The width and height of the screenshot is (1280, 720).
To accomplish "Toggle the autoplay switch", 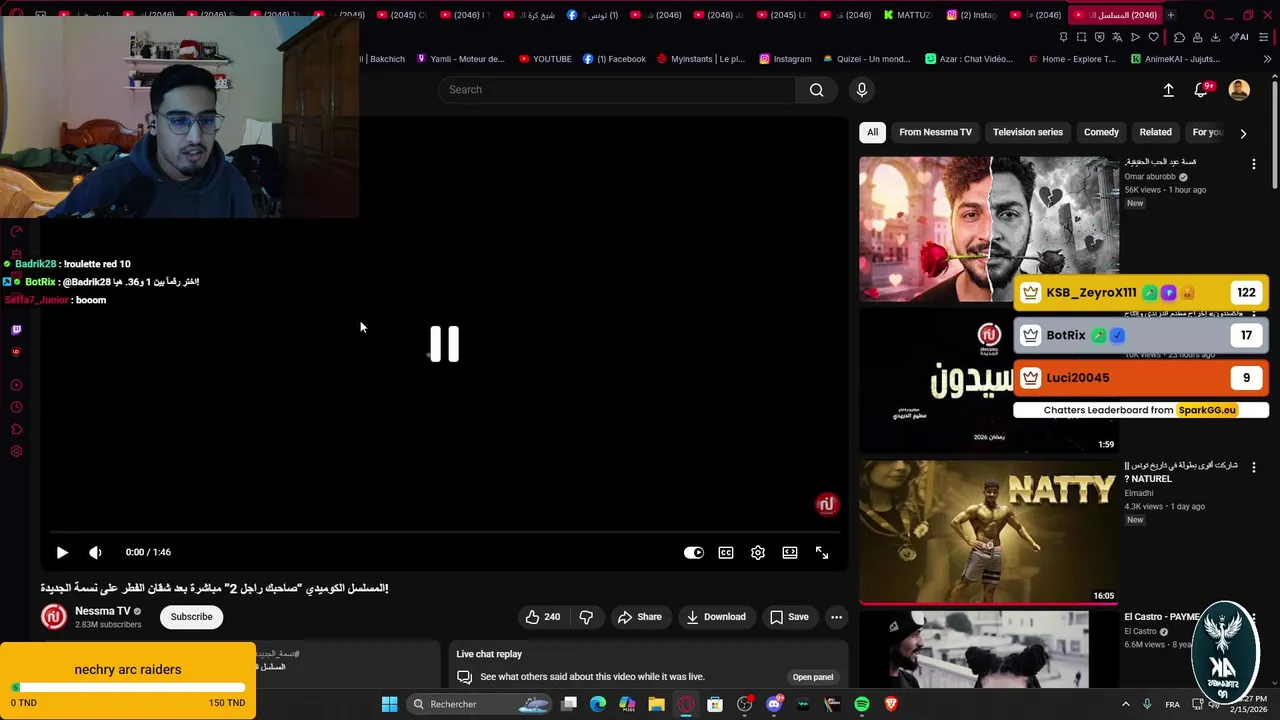I will coord(694,552).
